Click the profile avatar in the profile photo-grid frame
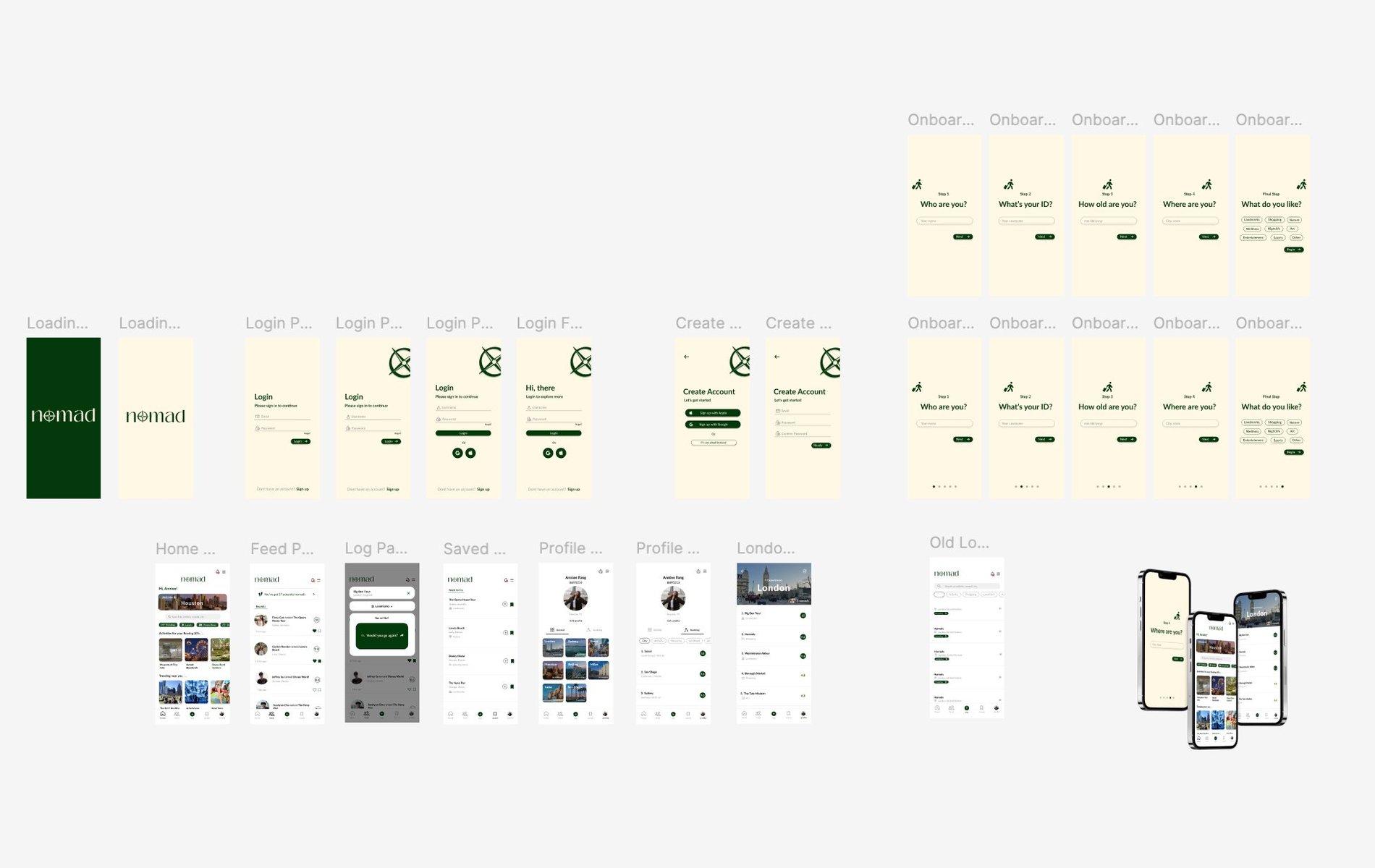The image size is (1375, 868). pos(575,598)
